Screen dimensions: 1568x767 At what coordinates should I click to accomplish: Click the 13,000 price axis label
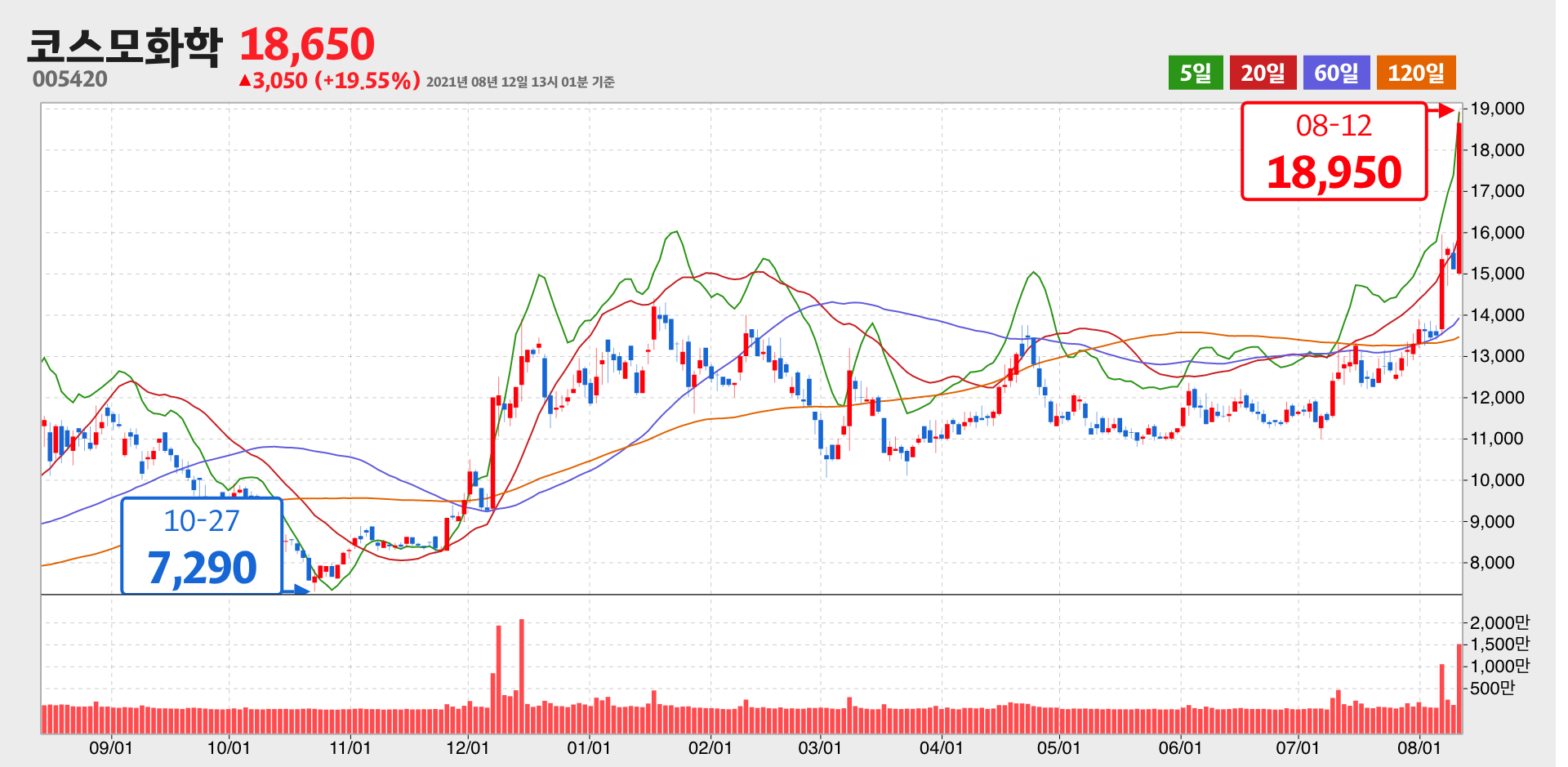pyautogui.click(x=1497, y=356)
